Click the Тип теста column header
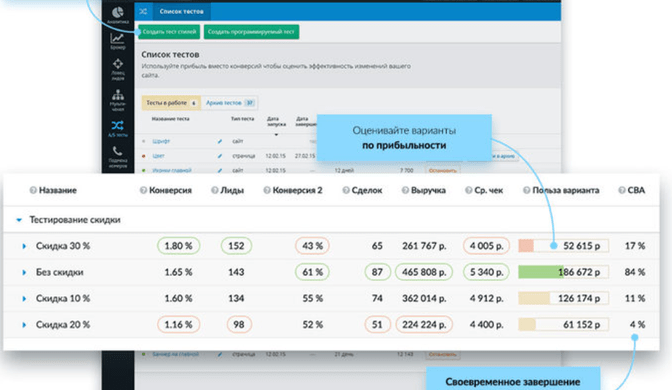Image resolution: width=672 pixels, height=390 pixels. click(243, 119)
